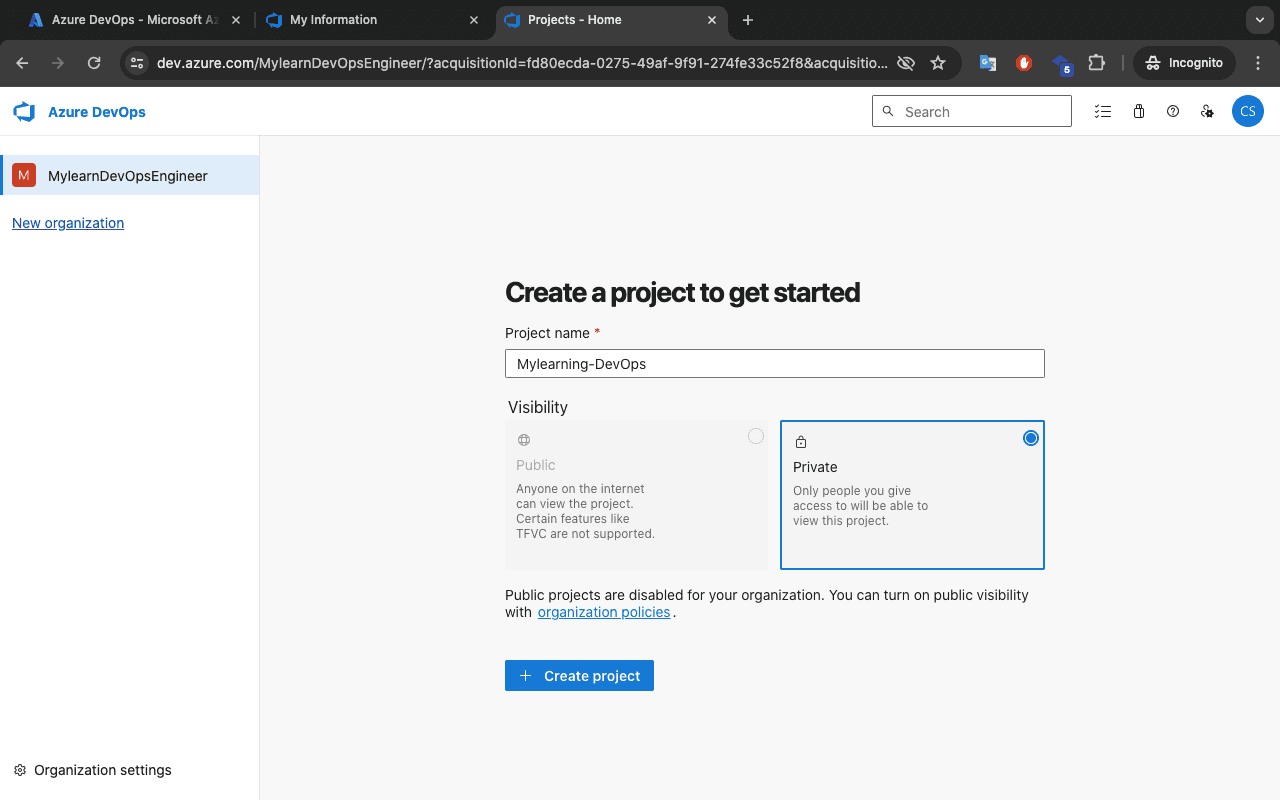Click the Google Translate extension icon
The height and width of the screenshot is (800, 1280).
(x=988, y=63)
